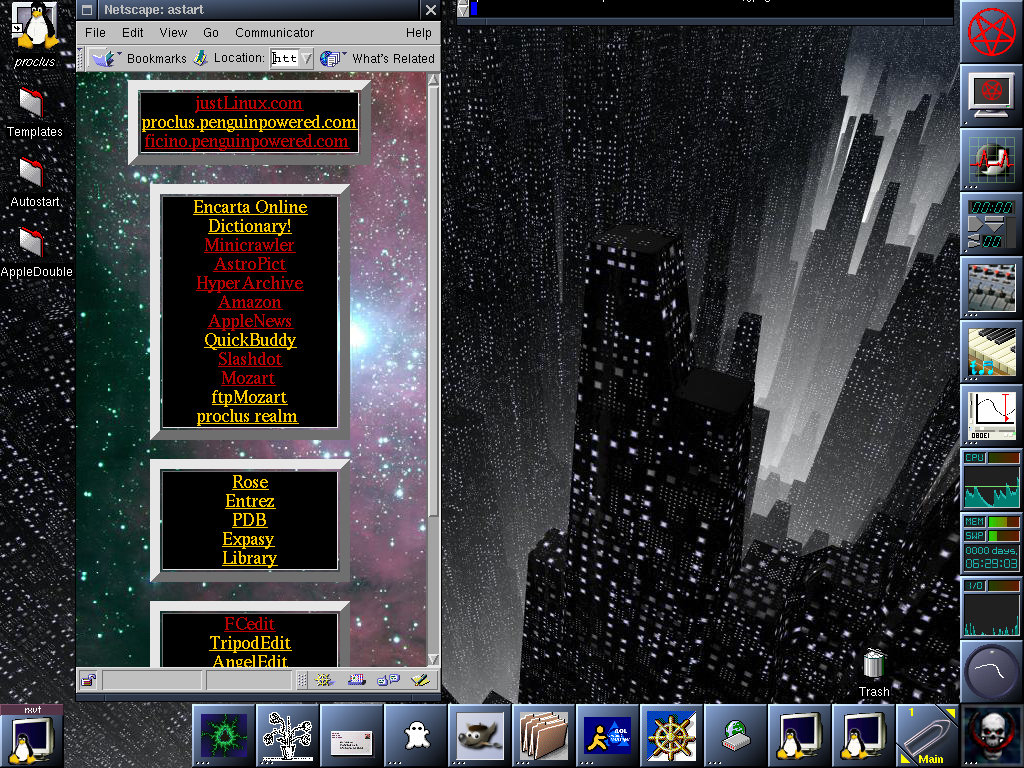Open the Minicrawler link

pos(249,245)
